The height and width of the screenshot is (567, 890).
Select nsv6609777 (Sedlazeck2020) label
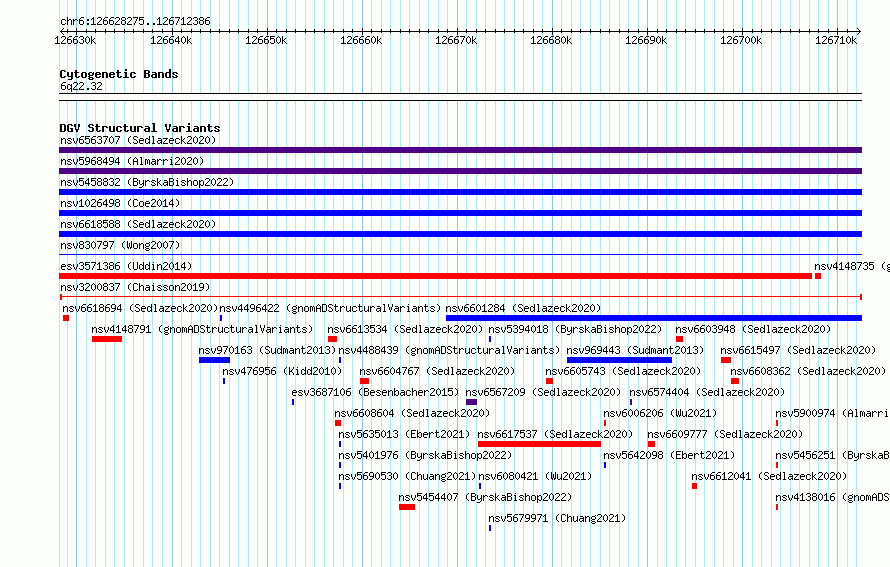(725, 434)
